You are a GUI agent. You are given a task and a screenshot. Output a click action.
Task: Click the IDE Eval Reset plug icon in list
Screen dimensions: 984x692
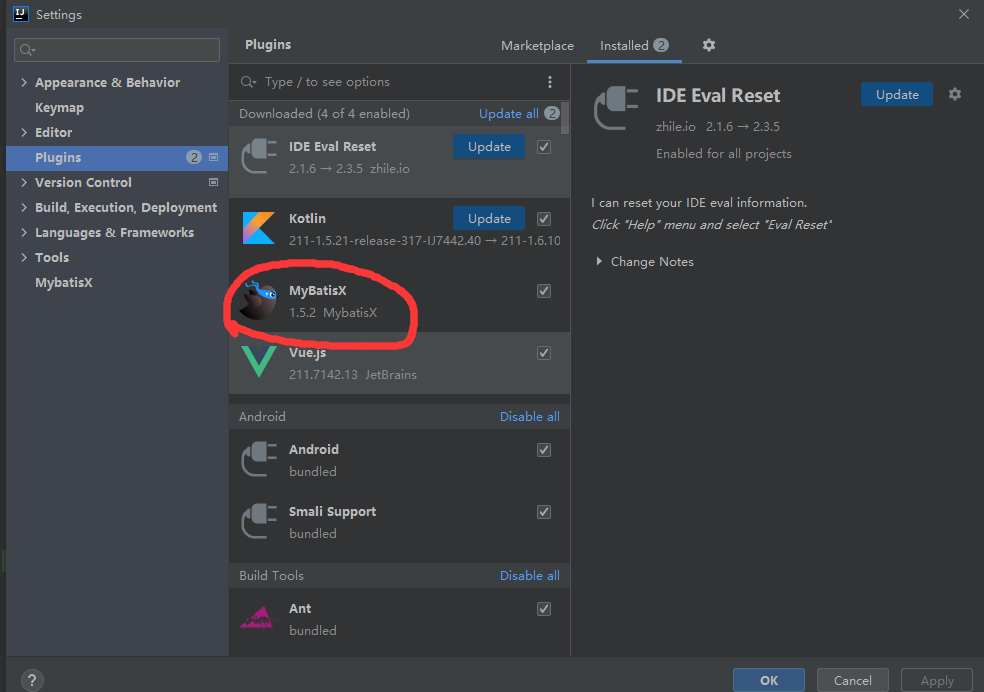[x=259, y=157]
